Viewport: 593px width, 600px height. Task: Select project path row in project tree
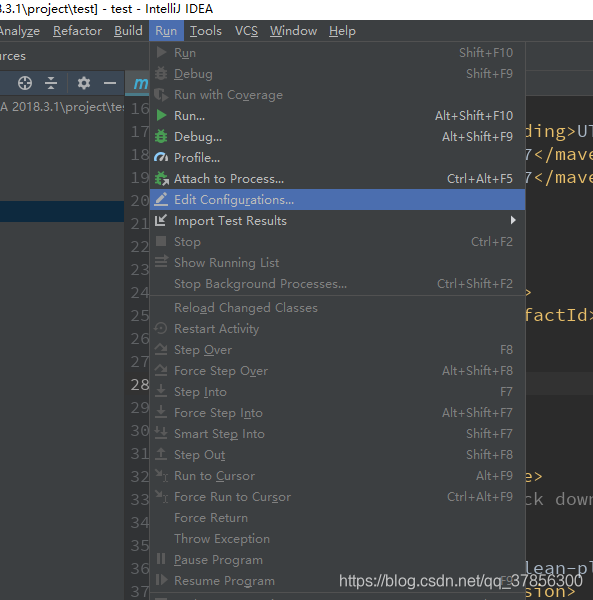click(62, 107)
